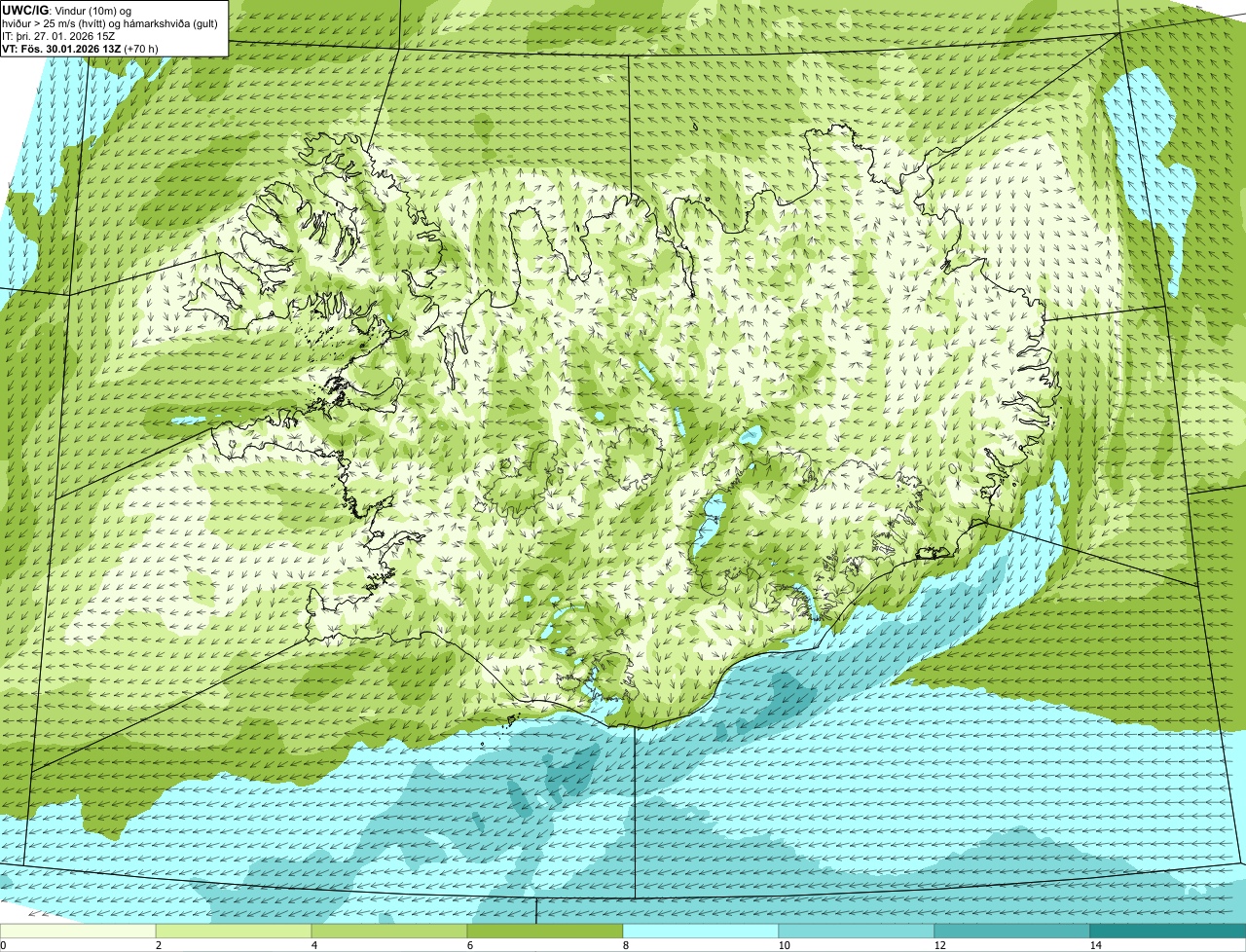
Task: Select the light green 2–4 m/s legend swatch
Action: (234, 931)
